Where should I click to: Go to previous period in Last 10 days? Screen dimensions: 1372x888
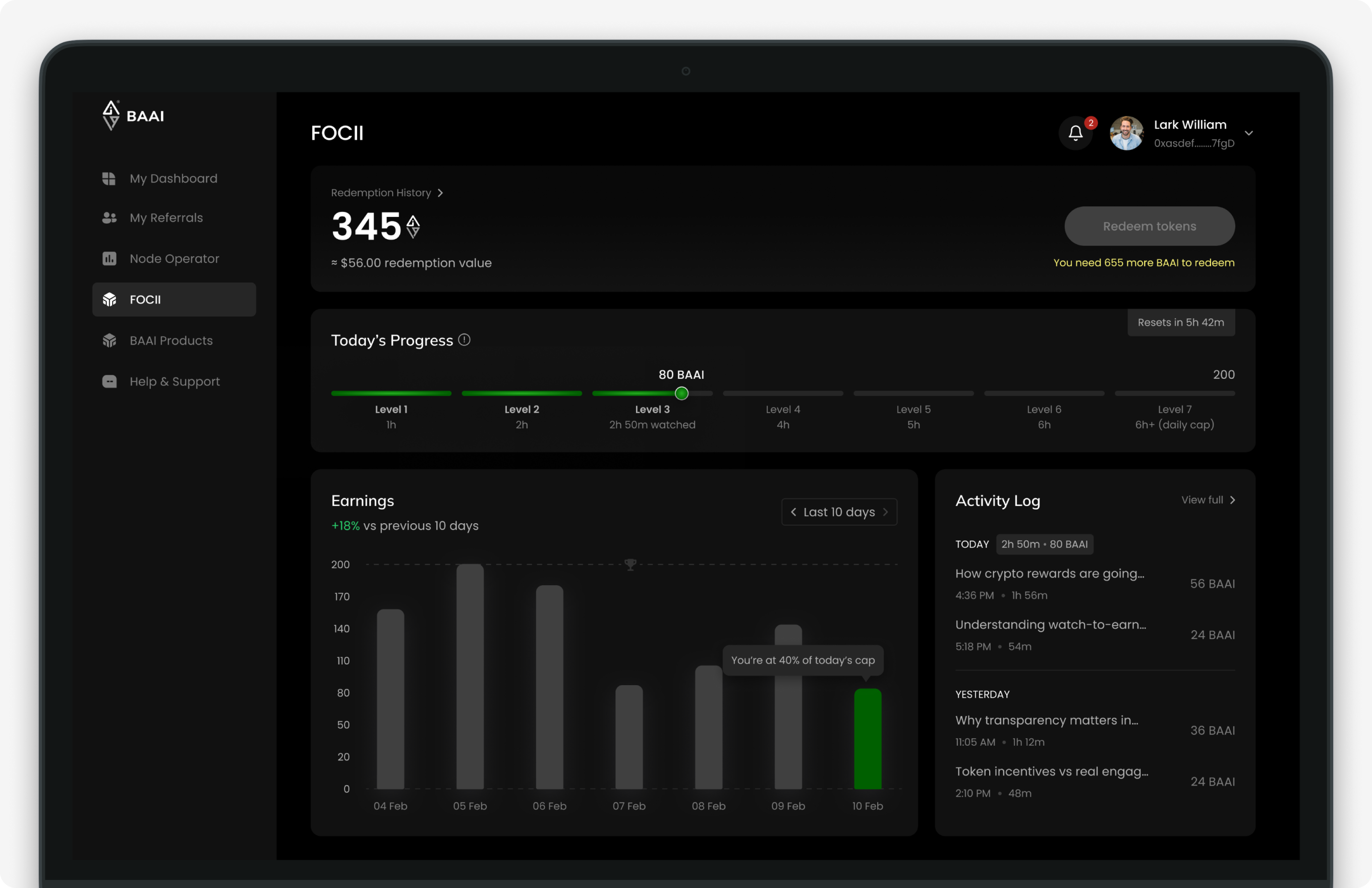[x=794, y=512]
